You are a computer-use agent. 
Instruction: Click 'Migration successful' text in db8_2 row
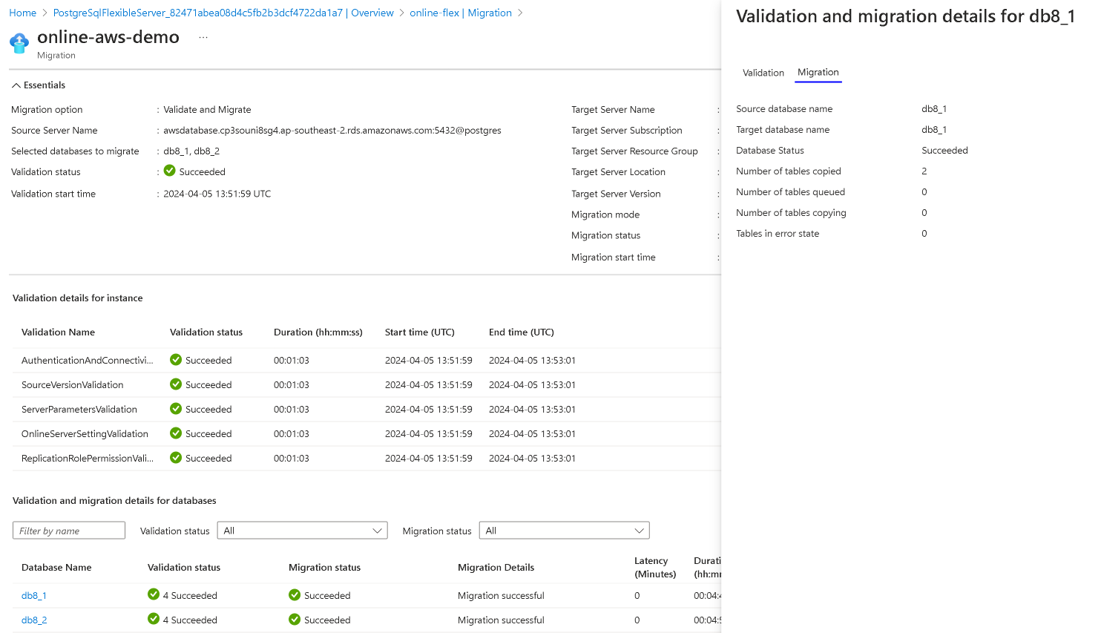point(501,620)
